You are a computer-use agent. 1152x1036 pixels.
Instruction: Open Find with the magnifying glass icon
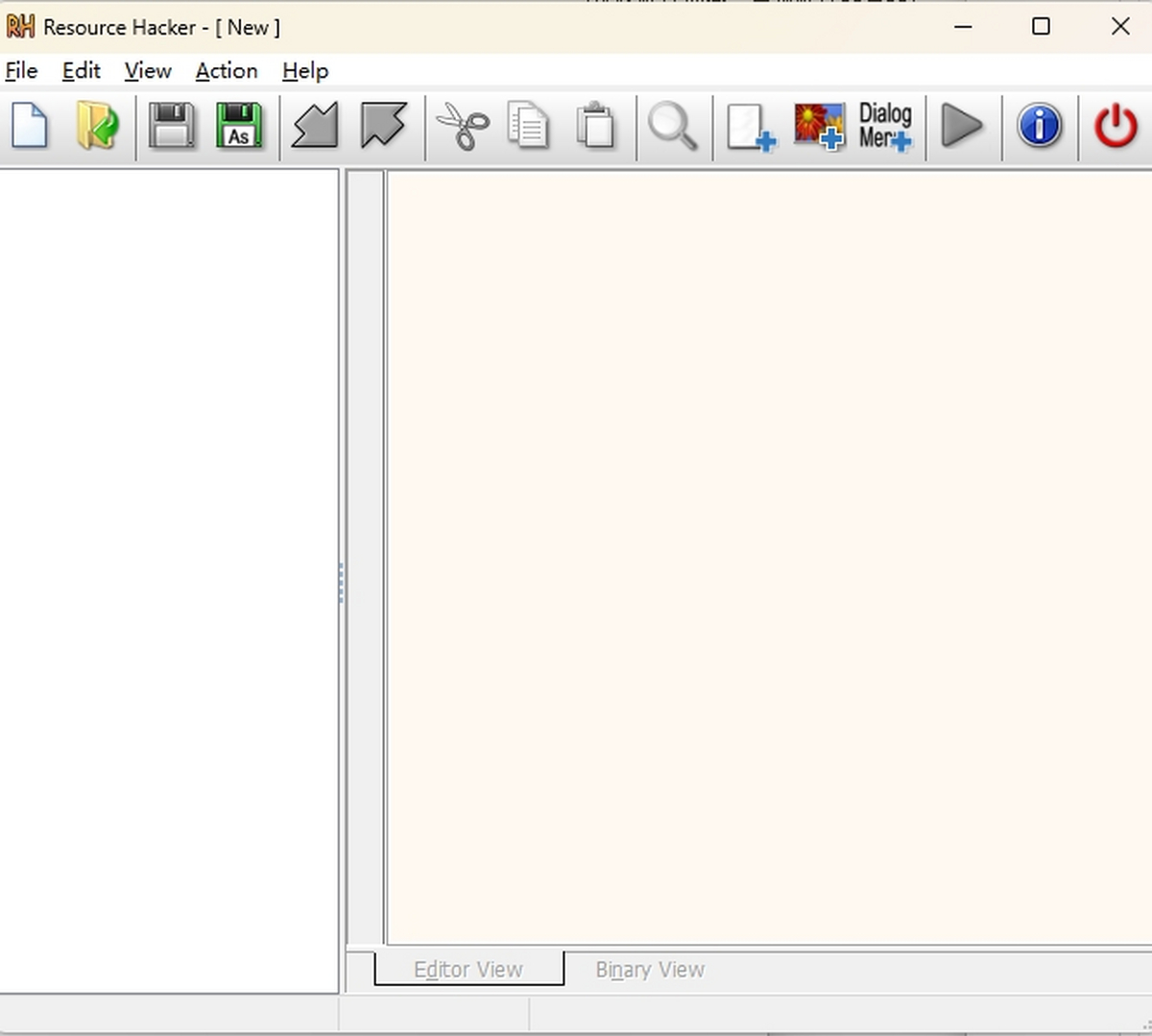[x=673, y=126]
